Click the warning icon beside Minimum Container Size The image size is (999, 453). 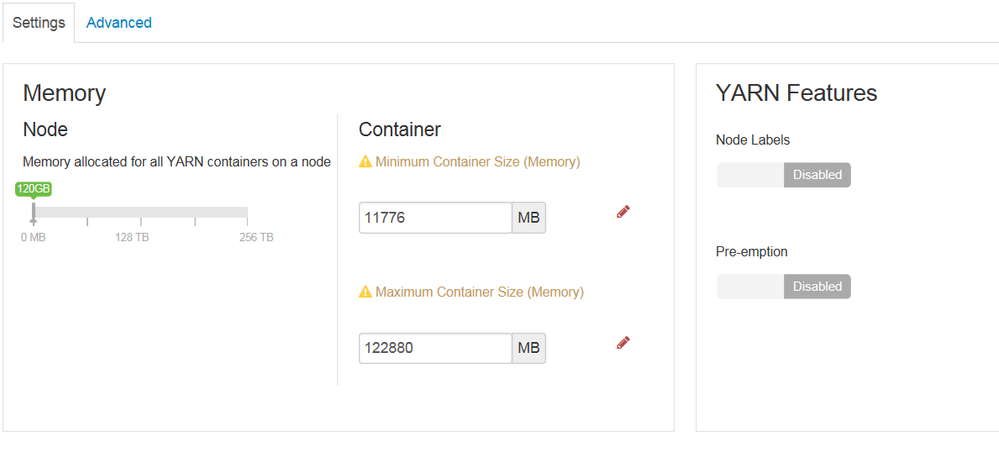pos(365,161)
